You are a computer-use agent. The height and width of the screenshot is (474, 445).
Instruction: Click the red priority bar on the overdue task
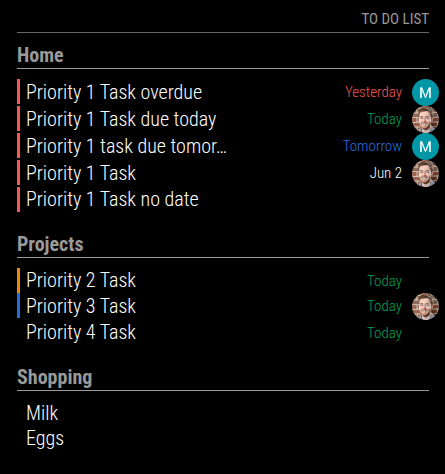(x=18, y=92)
